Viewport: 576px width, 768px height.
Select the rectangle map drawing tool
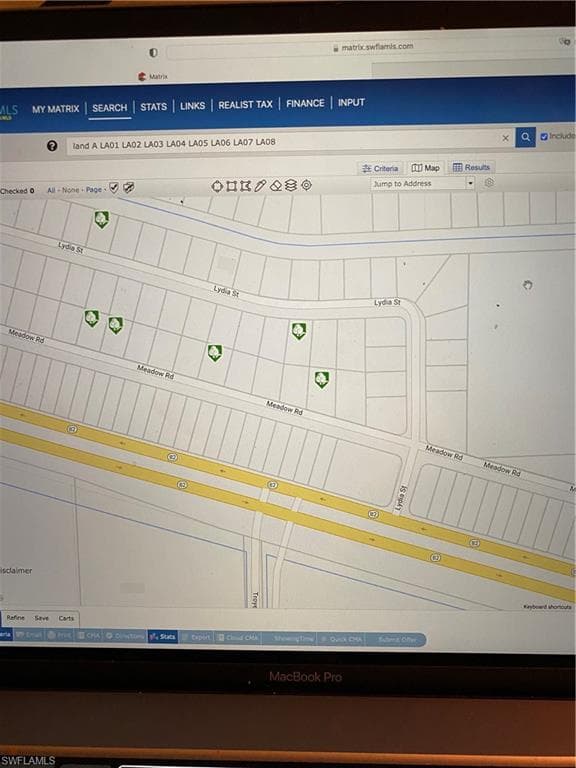point(232,186)
